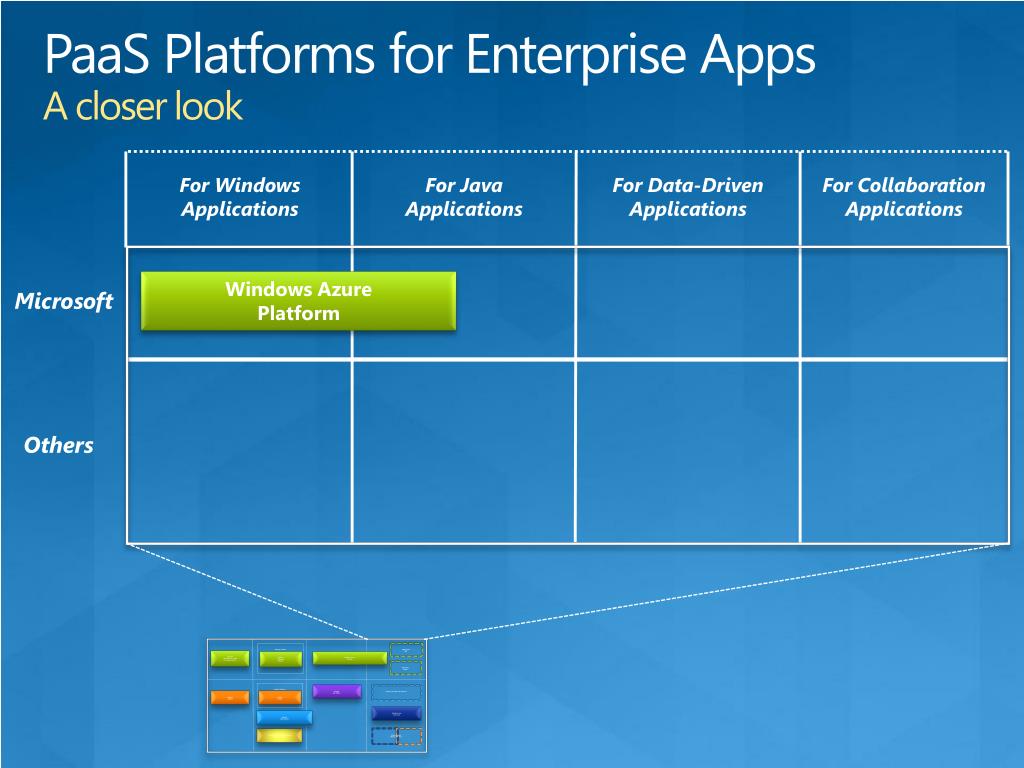Screen dimensions: 1024x768
Task: Click the 'Microsoft' row label
Action: tap(64, 301)
